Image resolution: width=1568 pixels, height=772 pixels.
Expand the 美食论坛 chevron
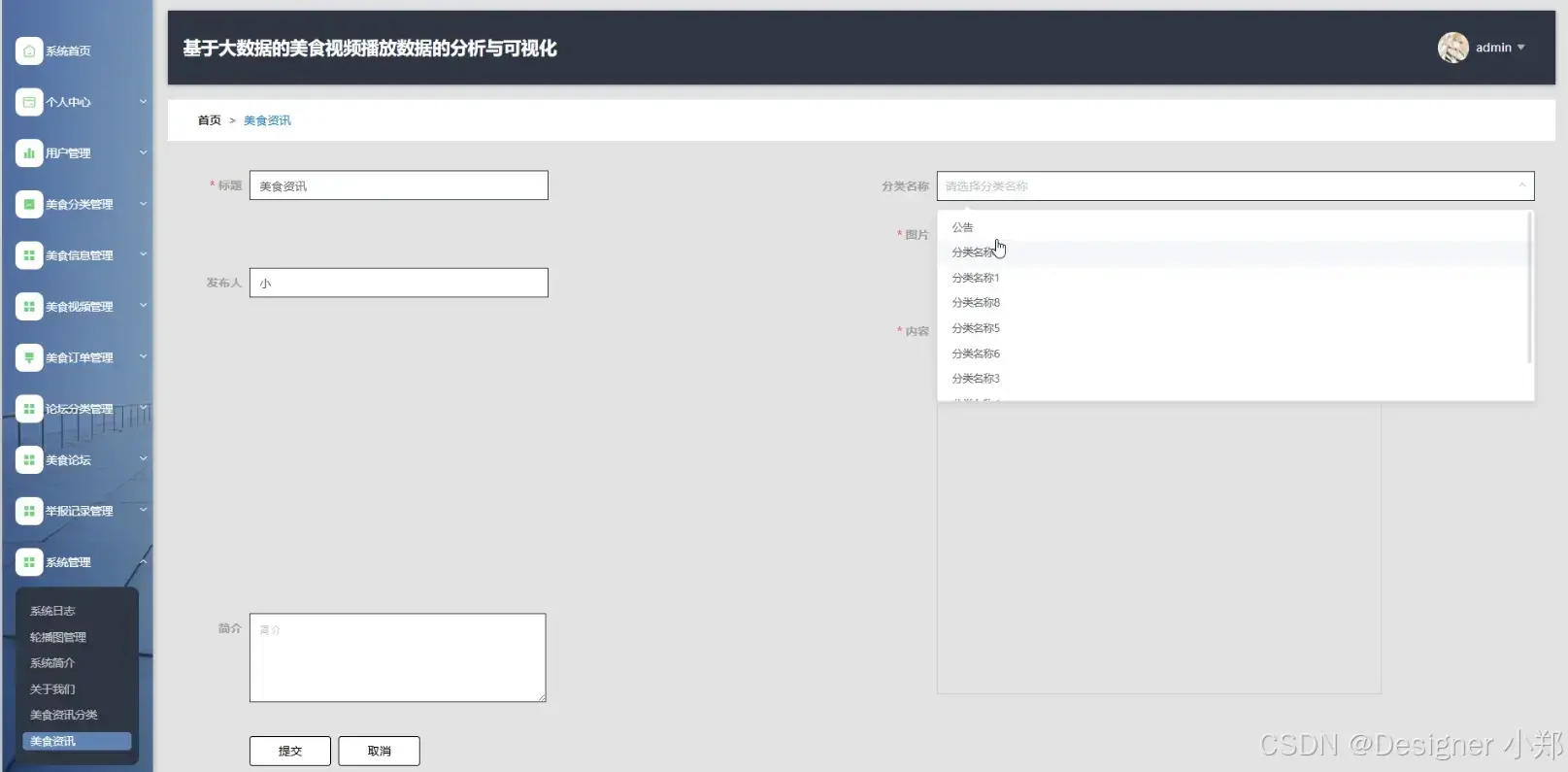click(143, 458)
